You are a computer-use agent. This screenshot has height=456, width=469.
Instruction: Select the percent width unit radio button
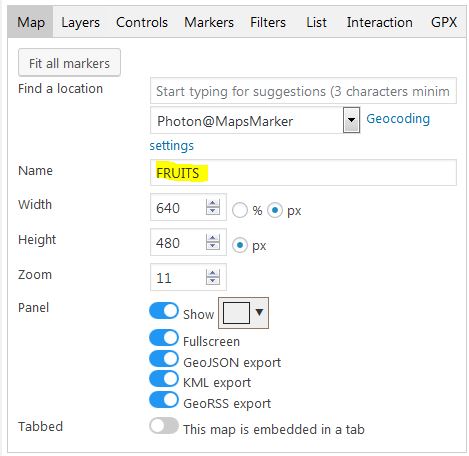point(240,210)
